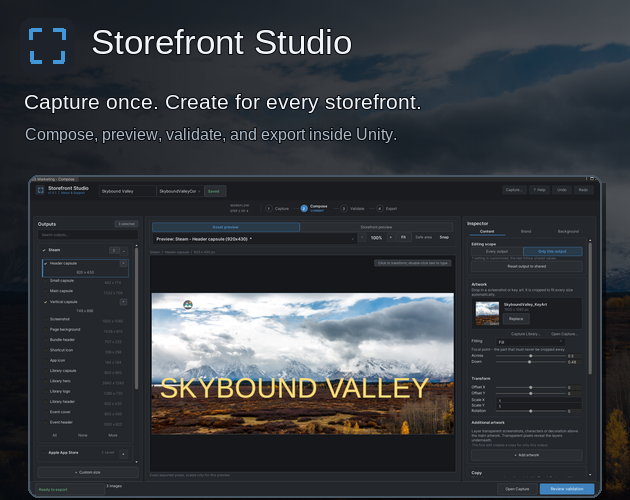Adjust the focal point Down slider

(x=530, y=362)
